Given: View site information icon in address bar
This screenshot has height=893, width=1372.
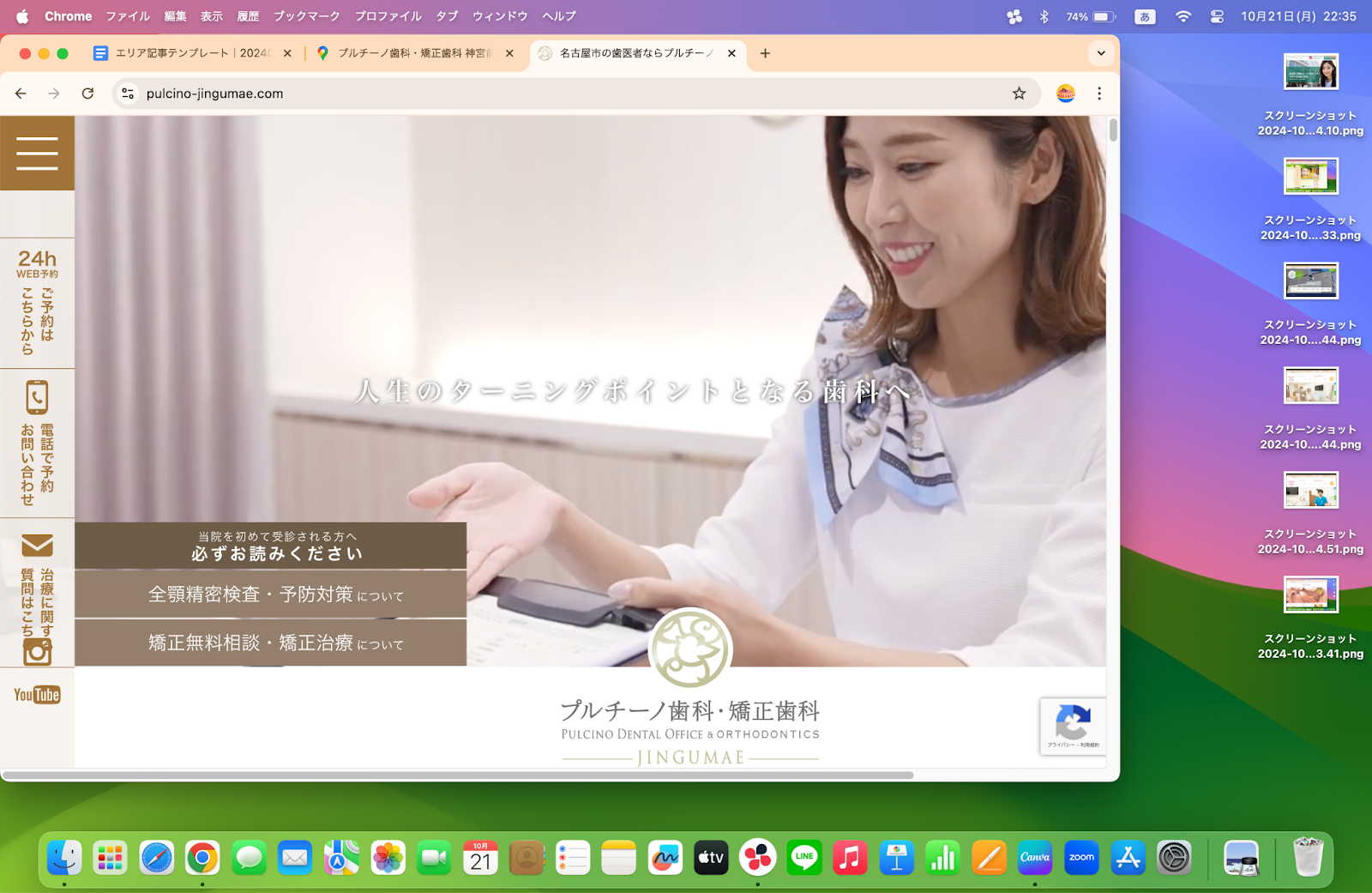Looking at the screenshot, I should (128, 94).
